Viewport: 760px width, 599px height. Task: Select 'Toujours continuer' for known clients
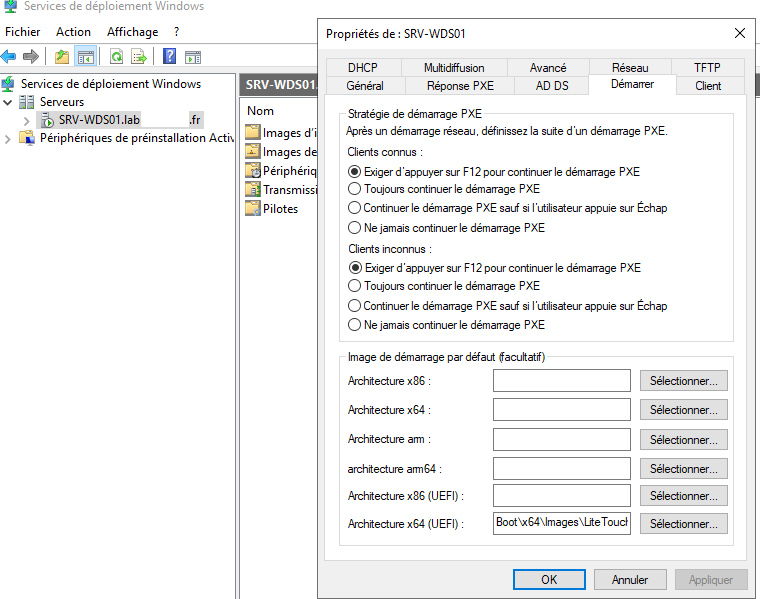(x=354, y=188)
